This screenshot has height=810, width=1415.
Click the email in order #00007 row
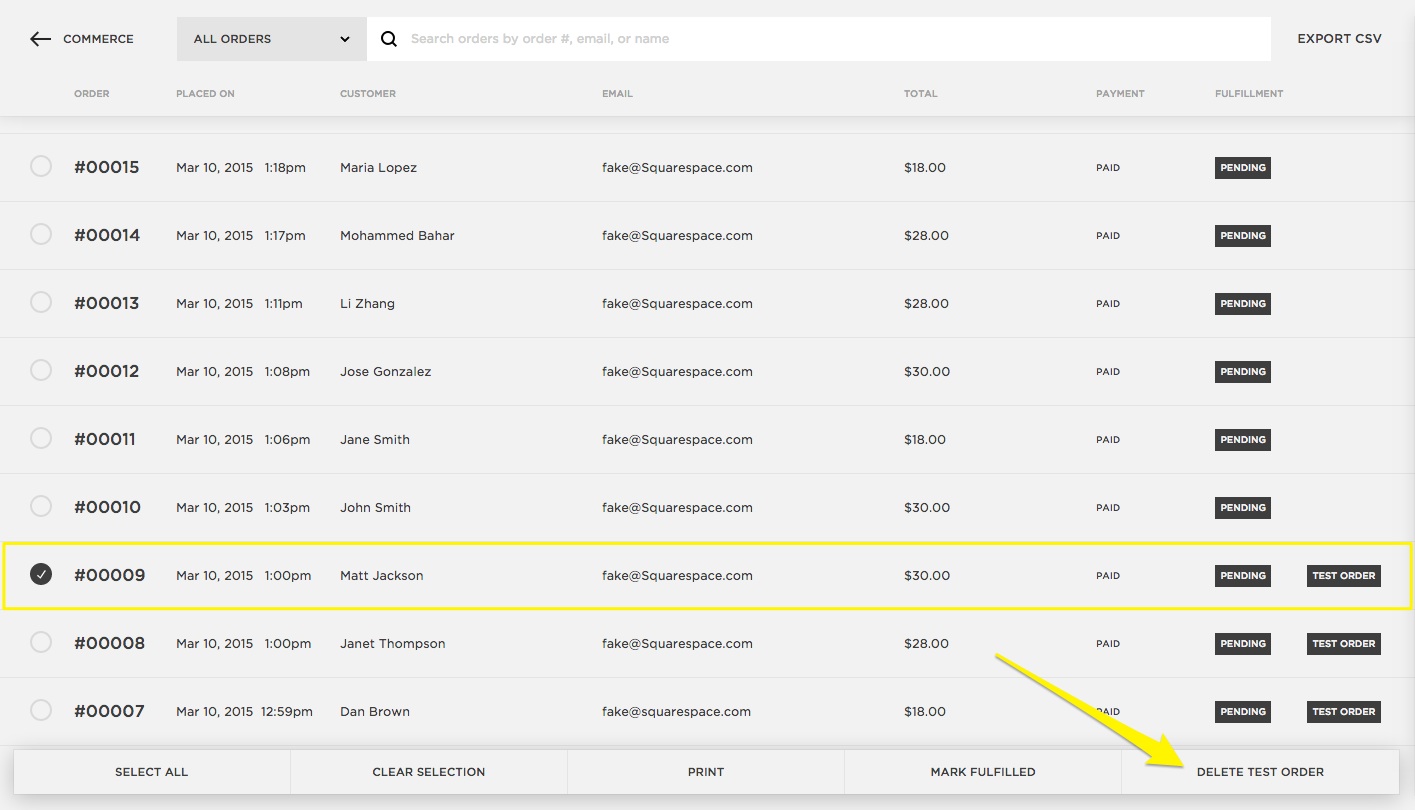point(676,712)
